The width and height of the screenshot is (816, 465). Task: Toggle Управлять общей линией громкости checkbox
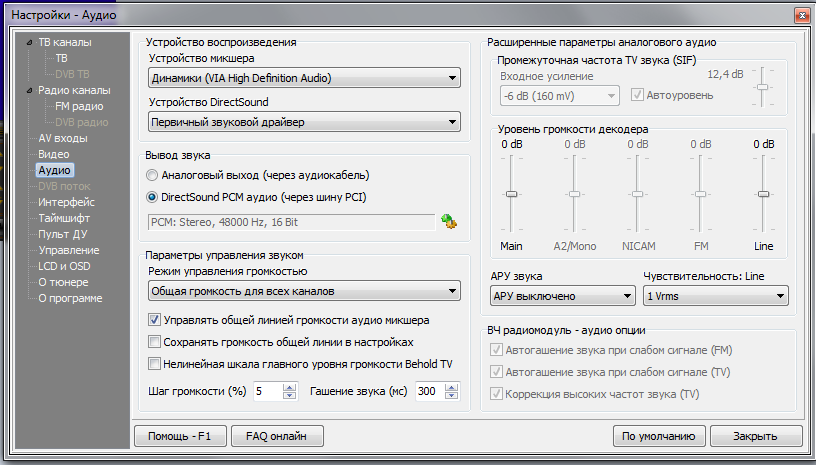(154, 320)
